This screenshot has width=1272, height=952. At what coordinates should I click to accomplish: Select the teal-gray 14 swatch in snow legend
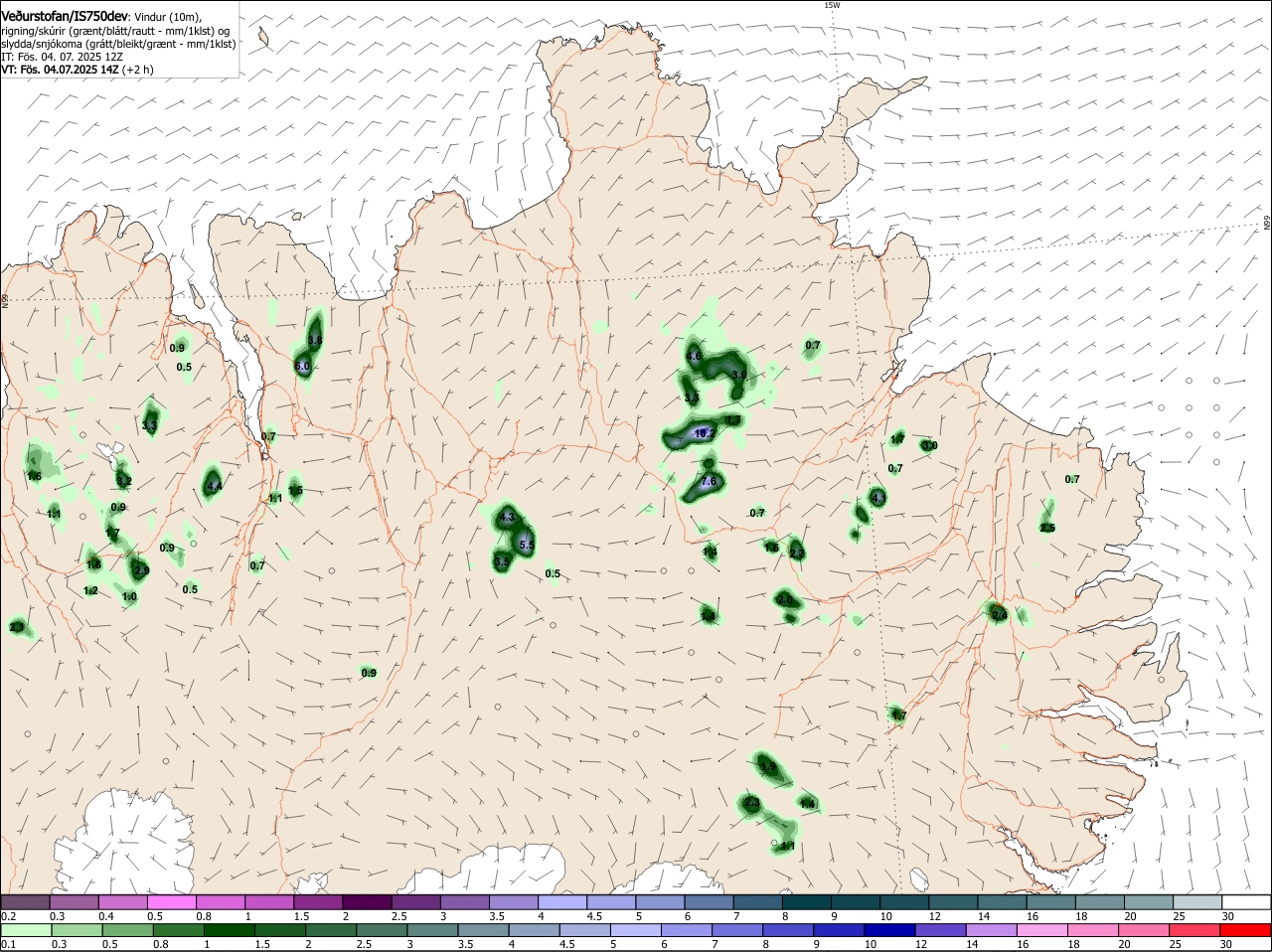1003,901
